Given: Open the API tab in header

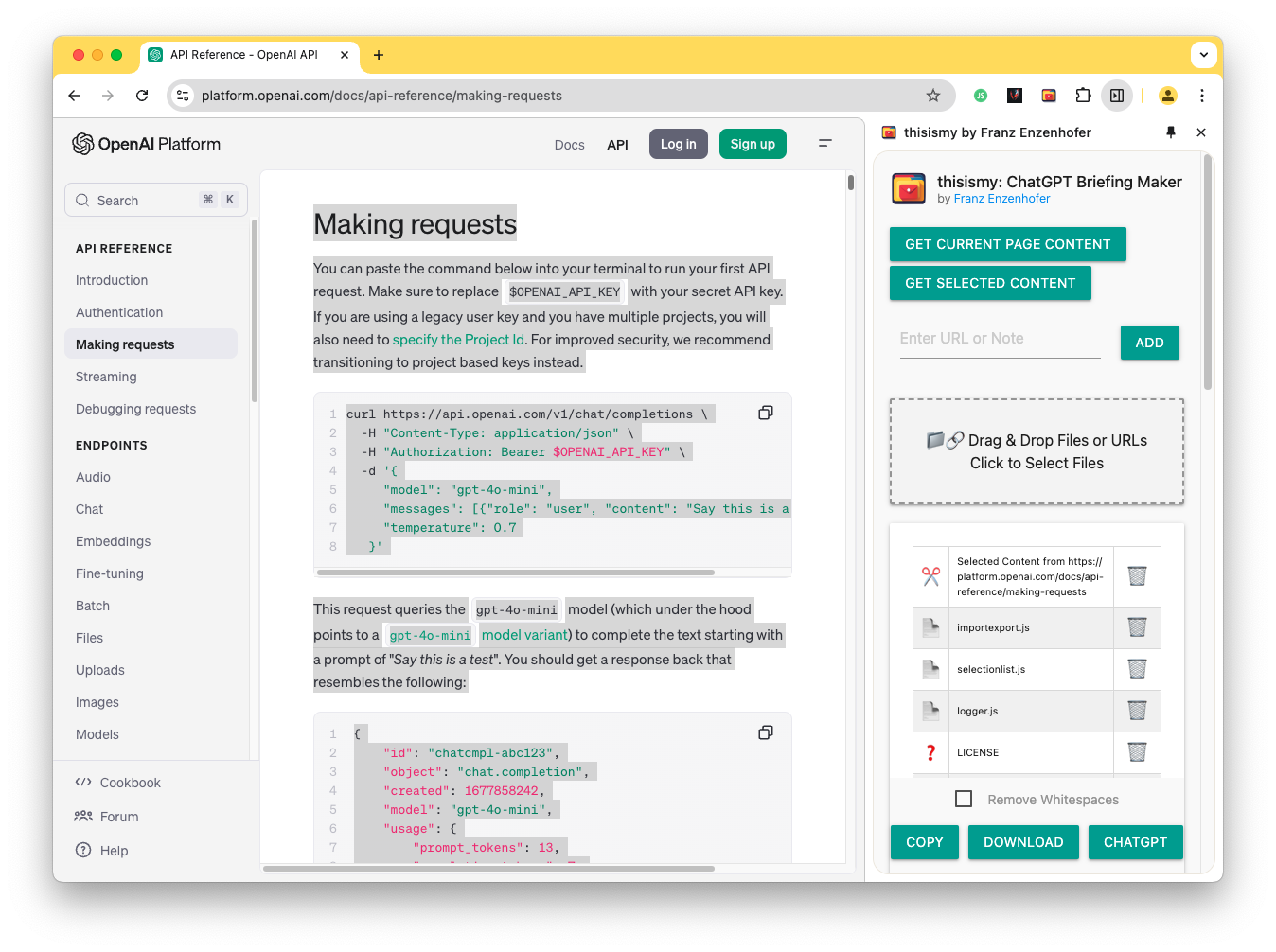Looking at the screenshot, I should point(618,145).
